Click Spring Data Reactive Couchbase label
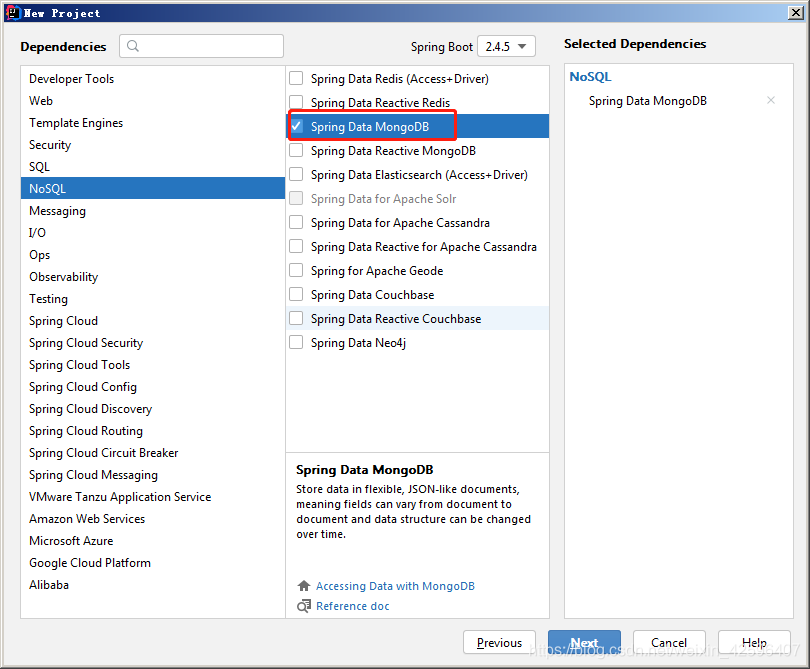 point(396,319)
